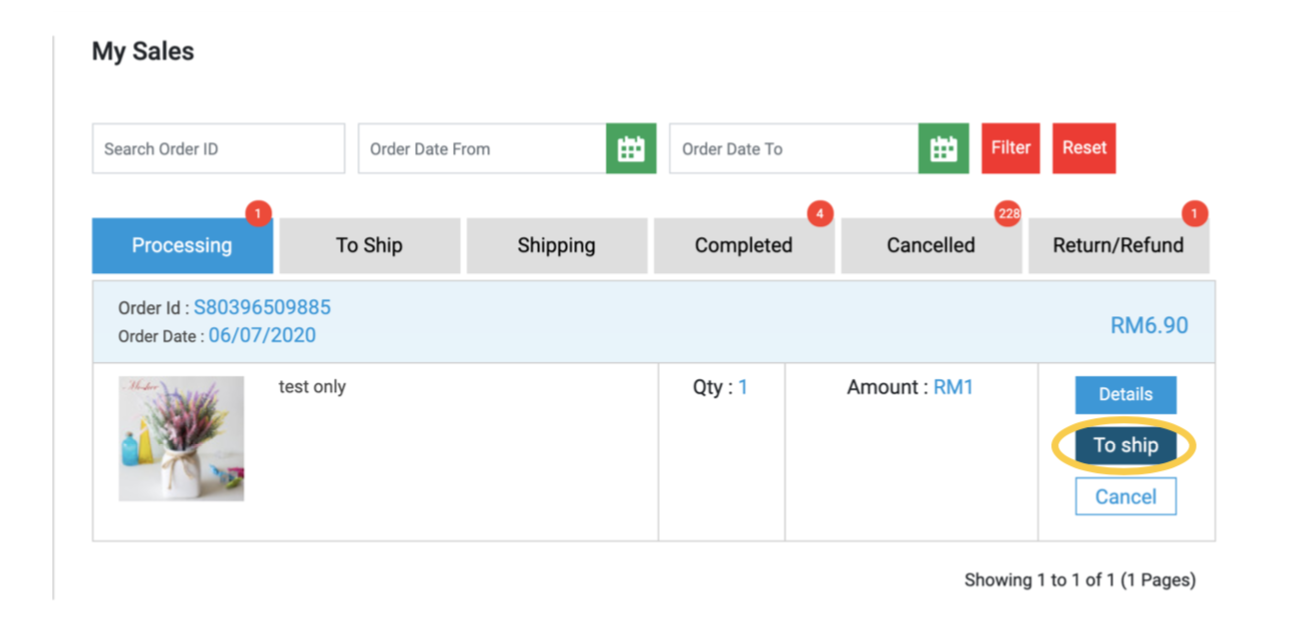Focus the Search Order ID field
The image size is (1316, 620).
click(x=219, y=149)
